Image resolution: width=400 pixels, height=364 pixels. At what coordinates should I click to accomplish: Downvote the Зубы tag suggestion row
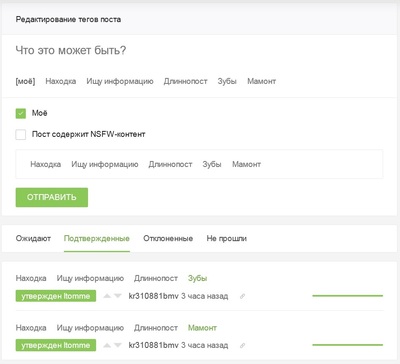pos(117,296)
